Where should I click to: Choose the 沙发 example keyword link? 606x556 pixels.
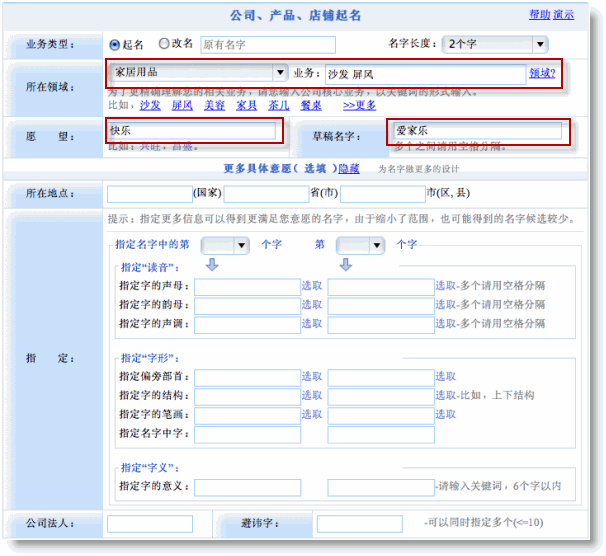click(150, 105)
